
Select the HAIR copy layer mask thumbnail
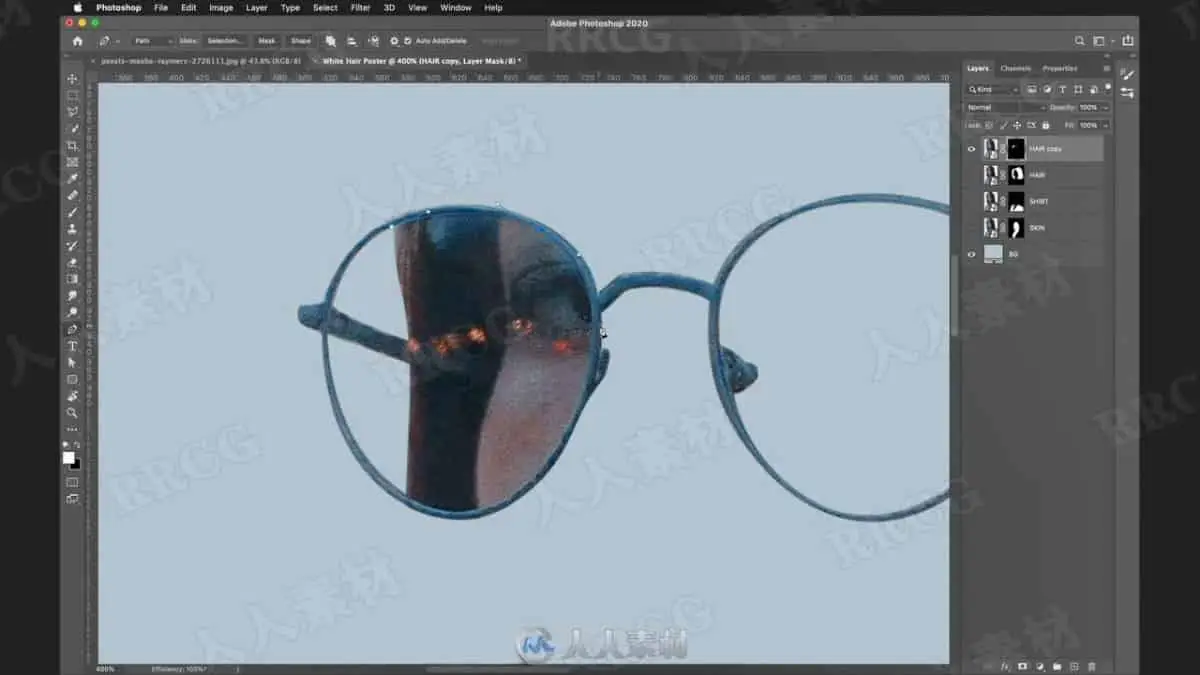click(x=1016, y=149)
